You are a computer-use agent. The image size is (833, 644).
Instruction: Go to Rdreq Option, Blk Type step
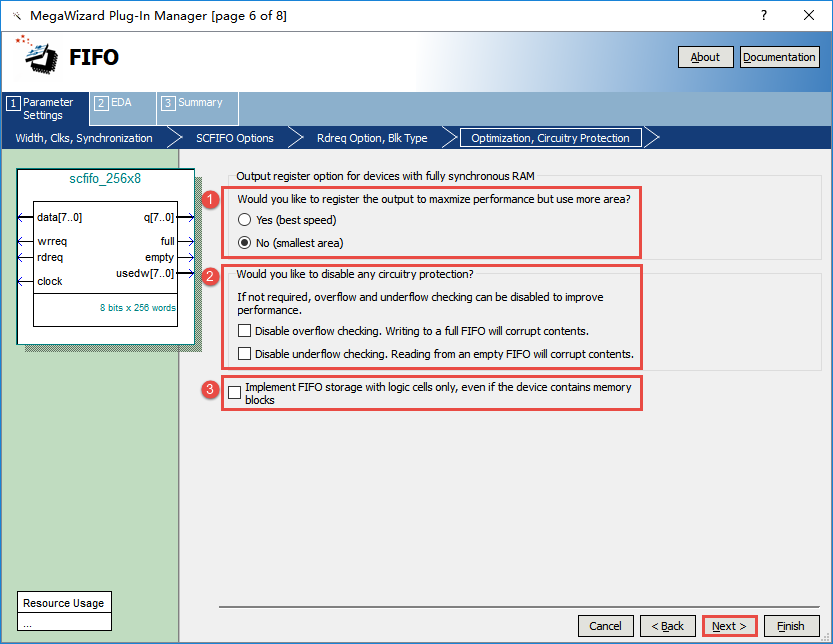pos(372,138)
